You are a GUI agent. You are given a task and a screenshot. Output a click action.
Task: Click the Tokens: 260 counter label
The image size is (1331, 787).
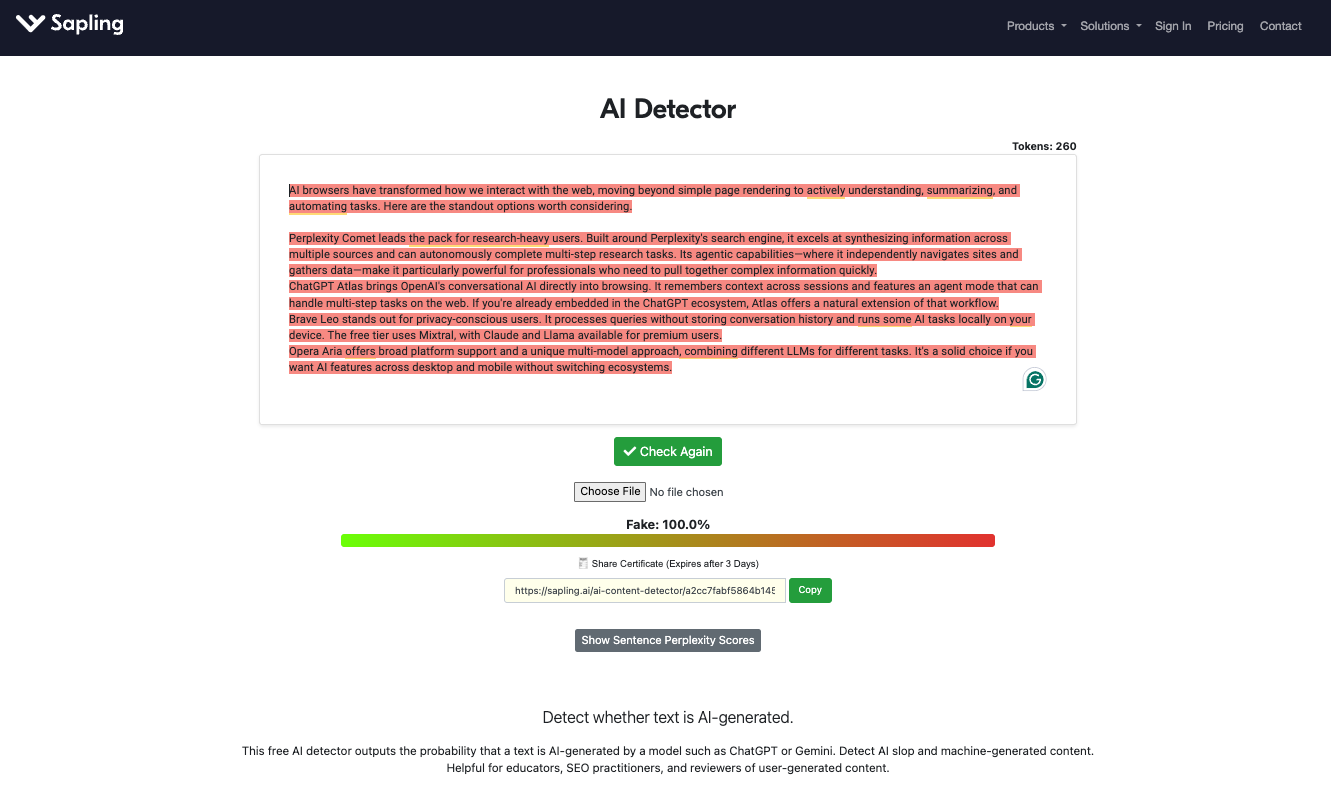[x=1044, y=146]
